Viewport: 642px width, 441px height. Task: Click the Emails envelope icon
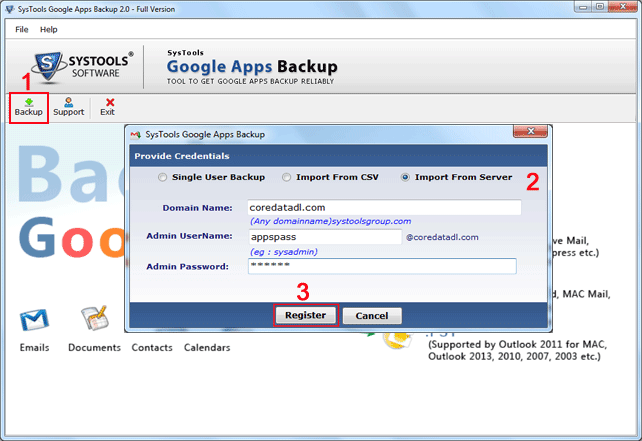[x=34, y=320]
